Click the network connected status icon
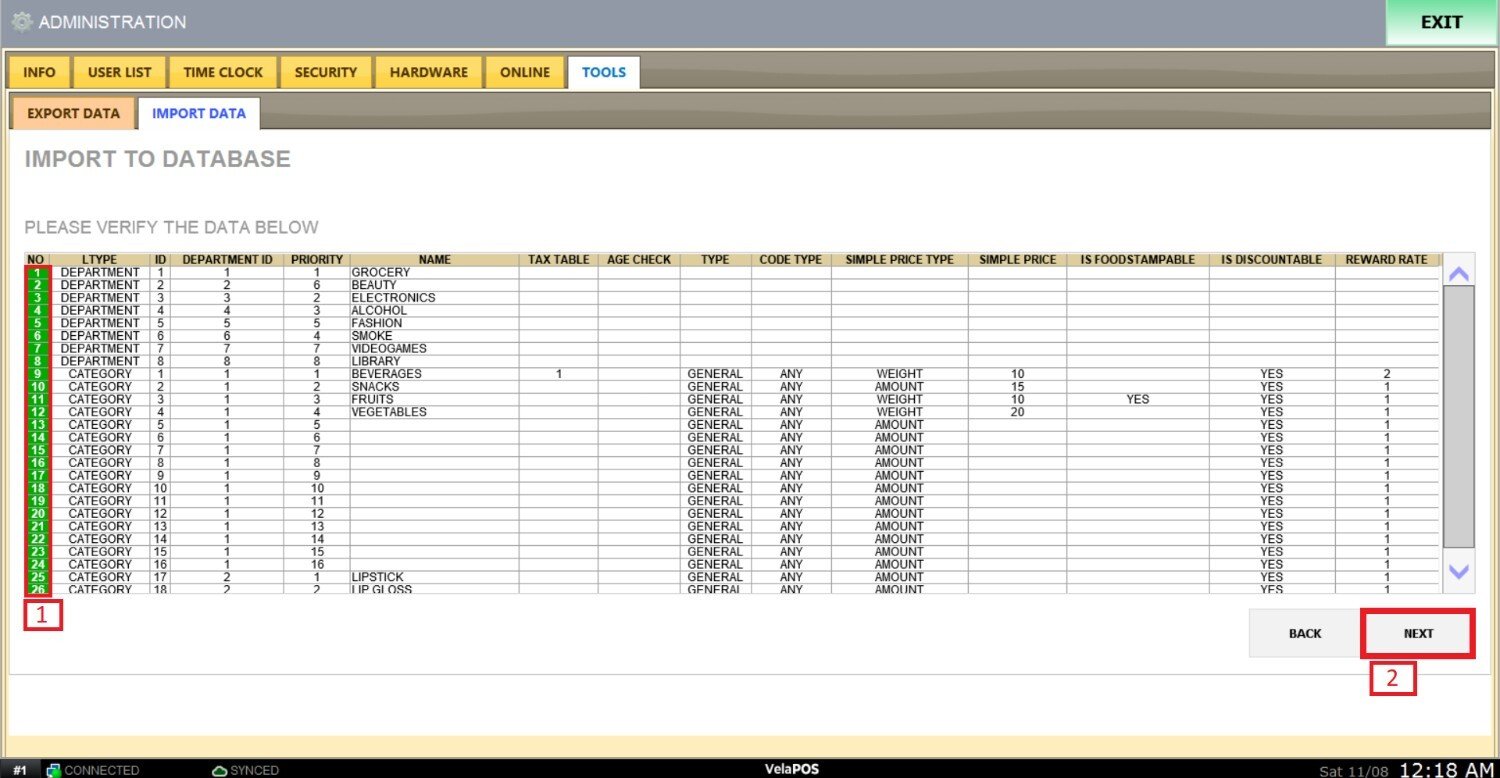1500x778 pixels. point(54,770)
